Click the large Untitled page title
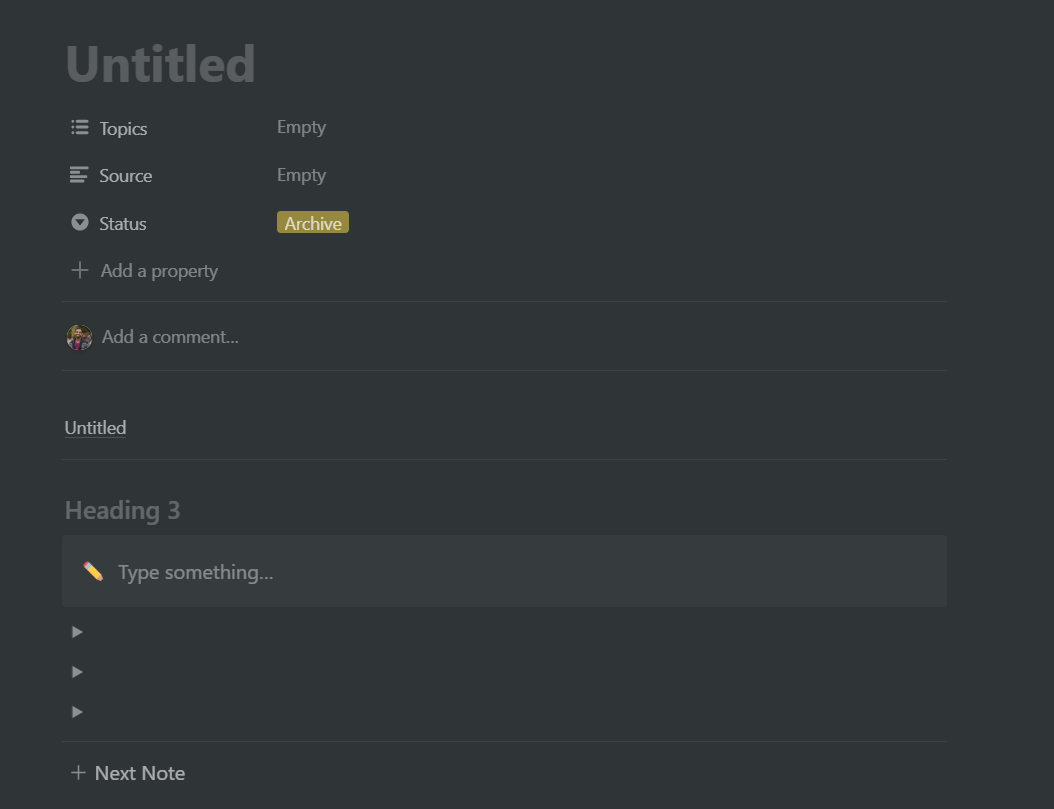The width and height of the screenshot is (1054, 809). point(160,64)
